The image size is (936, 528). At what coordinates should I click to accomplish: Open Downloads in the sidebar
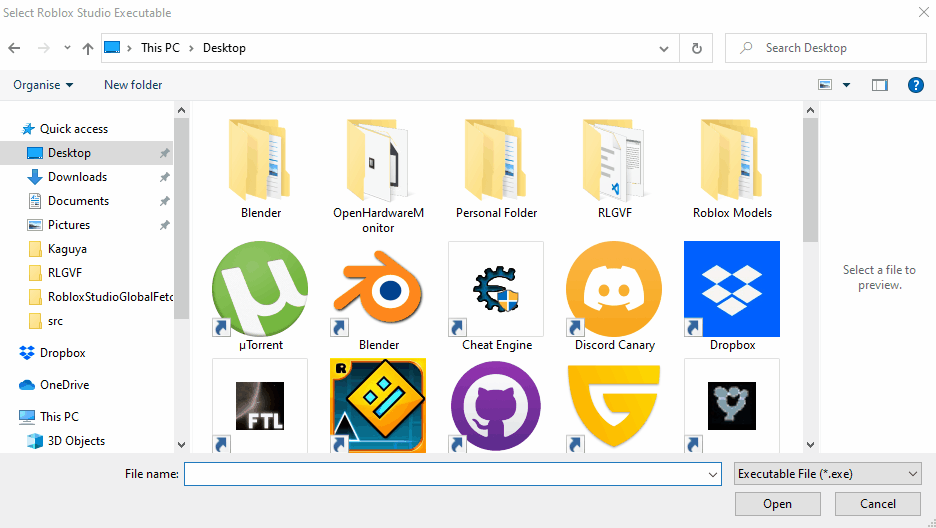[78, 177]
